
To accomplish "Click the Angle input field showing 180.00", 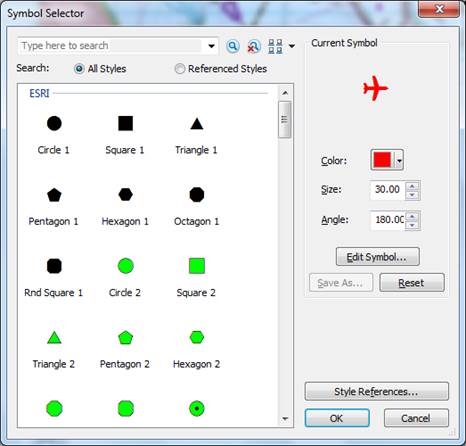I will tap(388, 220).
